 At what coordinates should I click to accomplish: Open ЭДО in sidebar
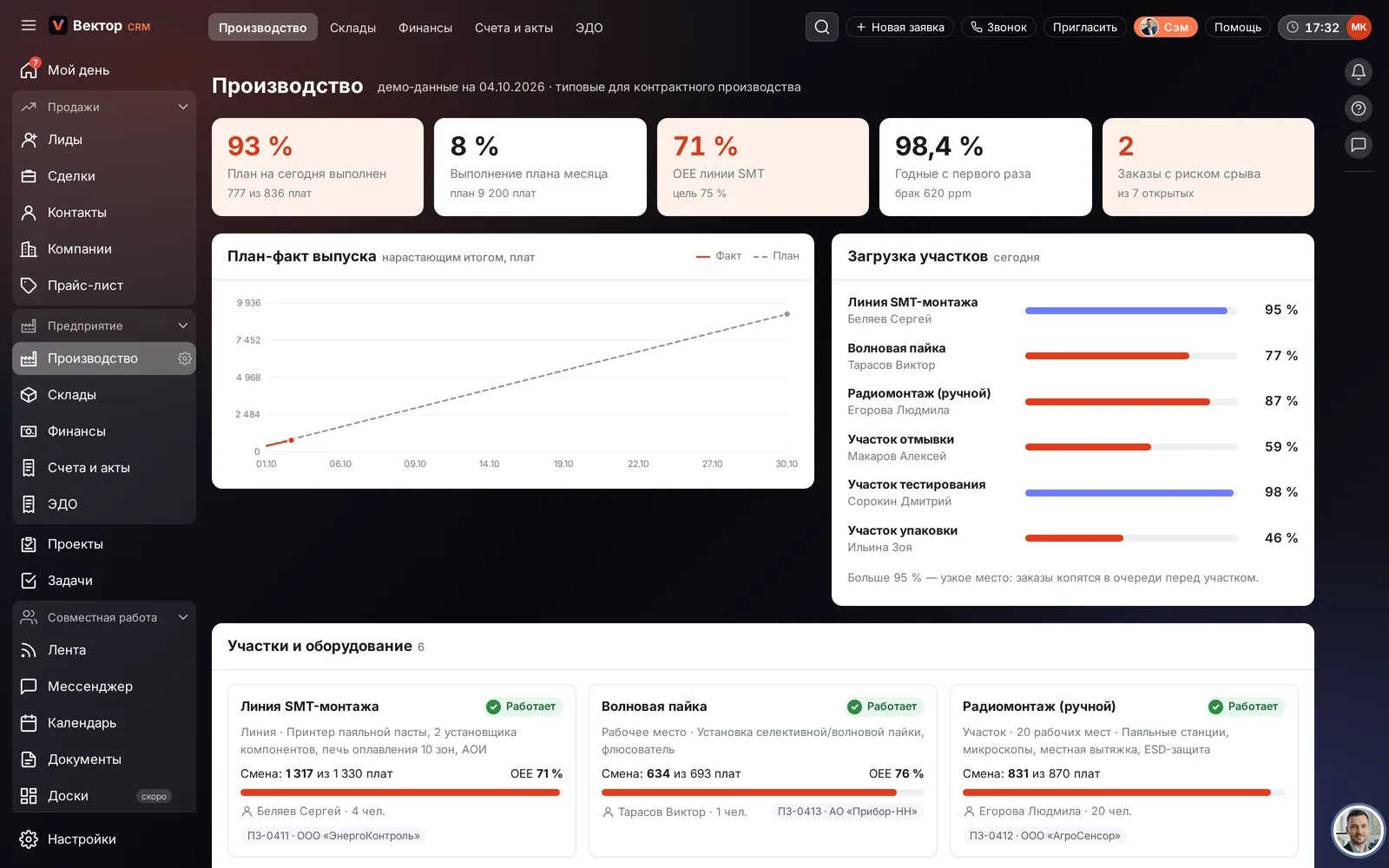pyautogui.click(x=104, y=504)
